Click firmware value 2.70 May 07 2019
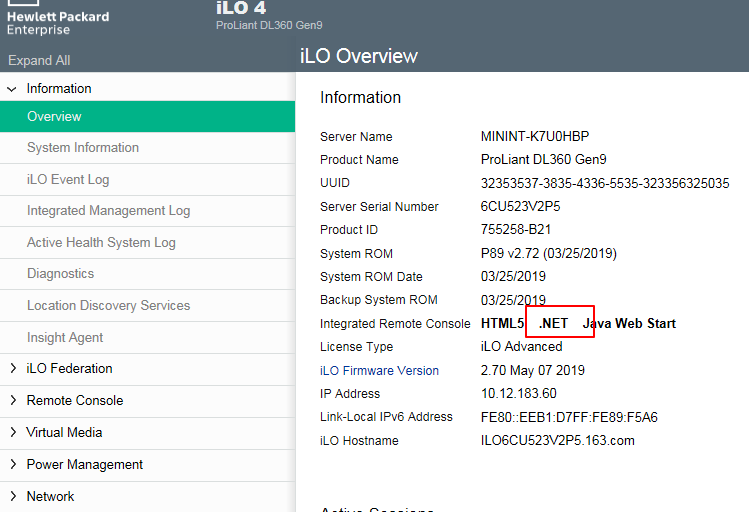The height and width of the screenshot is (512, 749). pos(533,370)
